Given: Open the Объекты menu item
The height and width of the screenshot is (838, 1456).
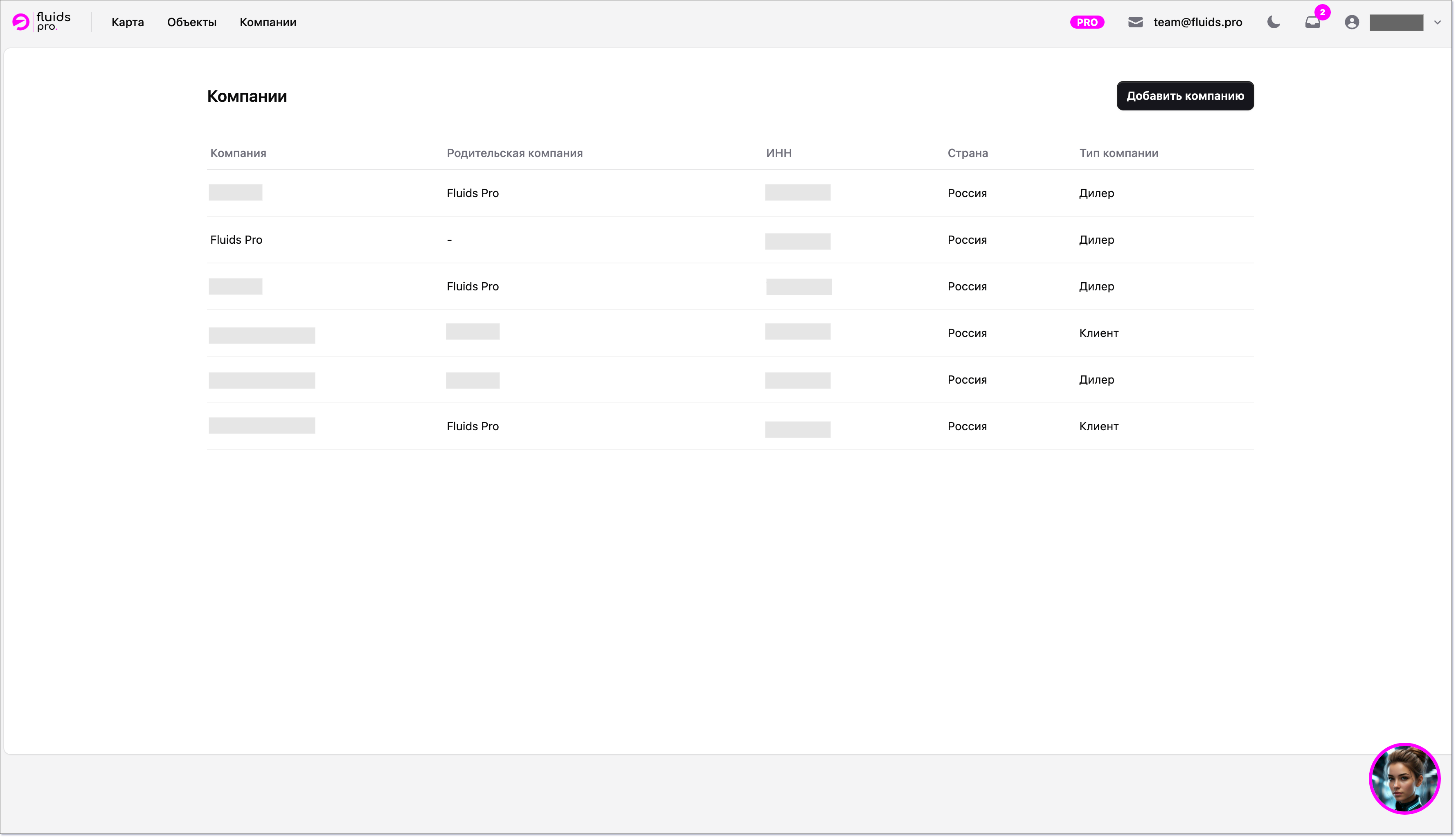Looking at the screenshot, I should [x=192, y=22].
